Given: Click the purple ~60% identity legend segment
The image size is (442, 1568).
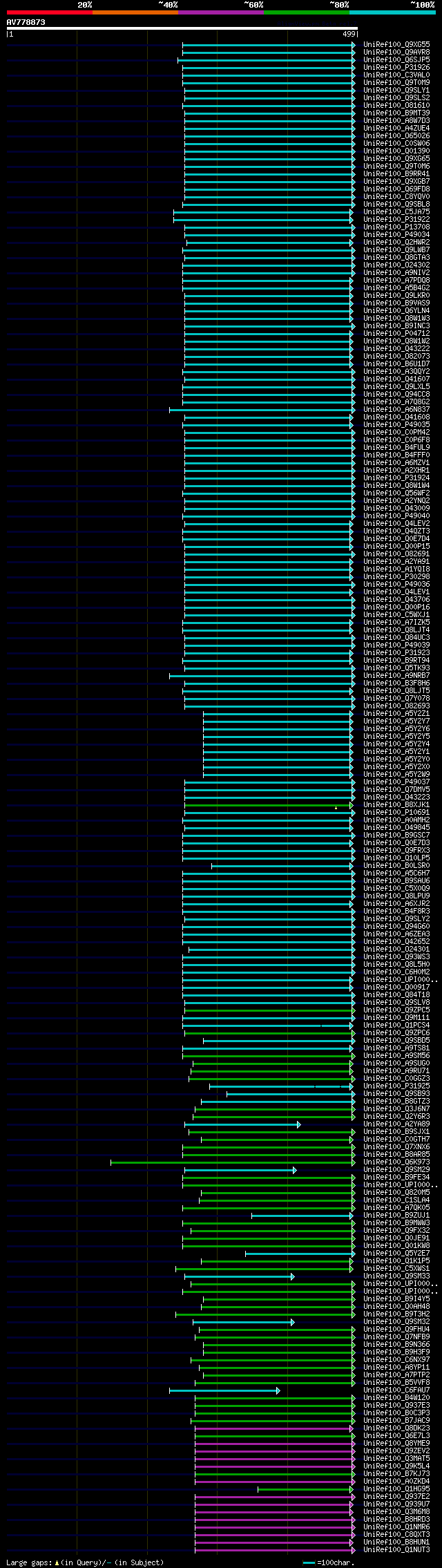Looking at the screenshot, I should point(221,12).
